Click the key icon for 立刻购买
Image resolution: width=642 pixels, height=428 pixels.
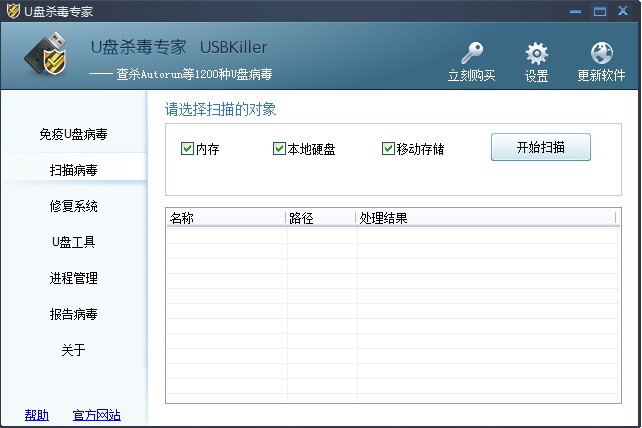click(472, 53)
